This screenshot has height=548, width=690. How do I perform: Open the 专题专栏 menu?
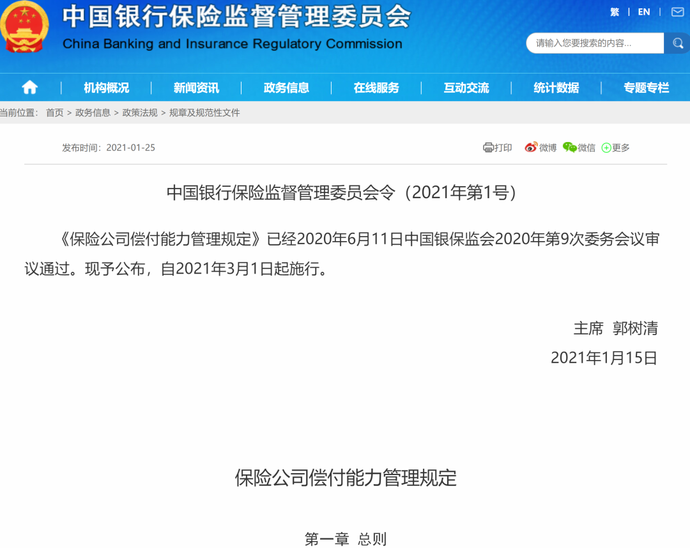[646, 88]
